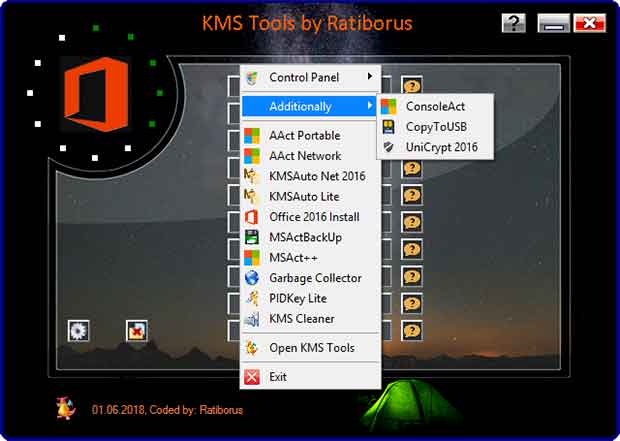Click the KMS Cleaner broom icon
Image resolution: width=620 pixels, height=441 pixels.
click(252, 319)
